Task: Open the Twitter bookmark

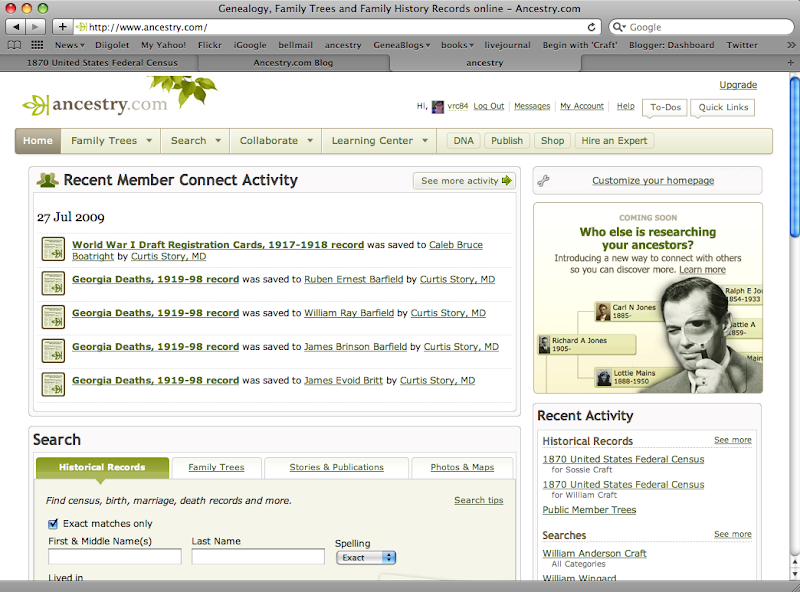Action: click(742, 45)
